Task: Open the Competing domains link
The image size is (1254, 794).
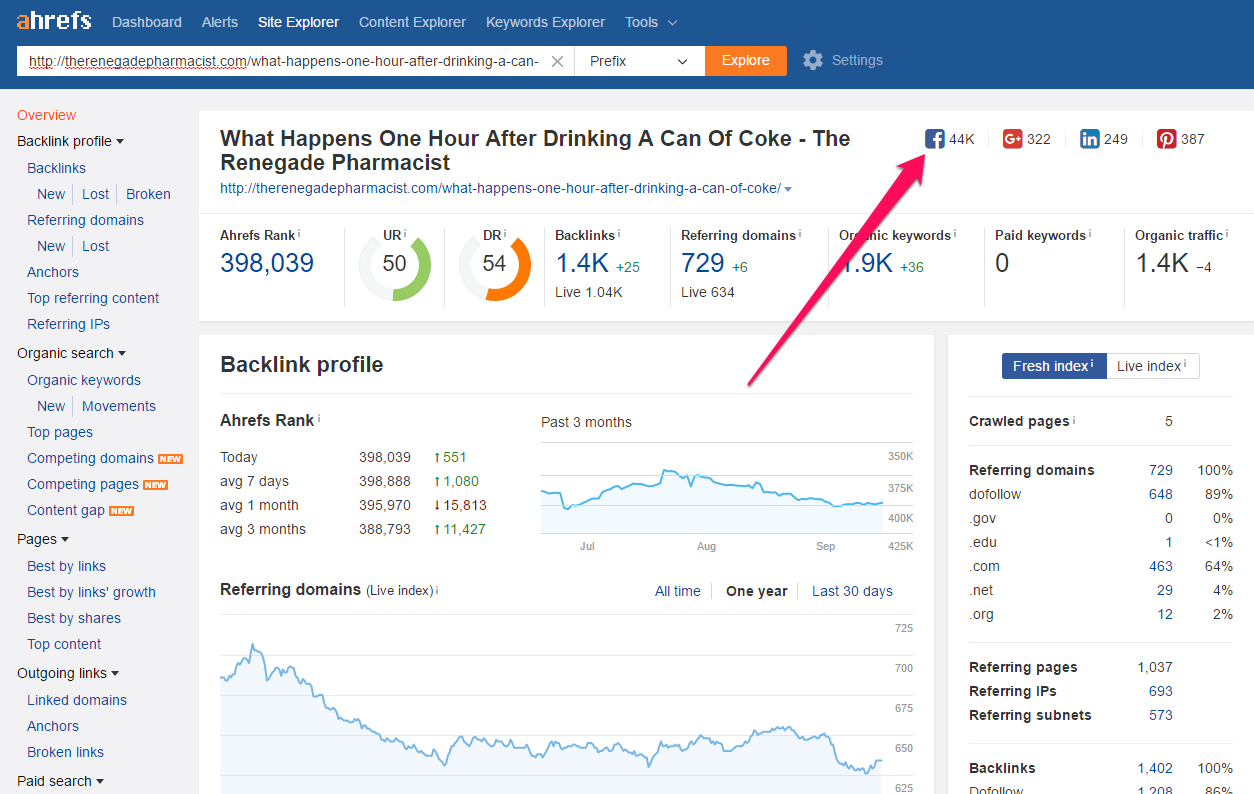Action: click(x=90, y=458)
